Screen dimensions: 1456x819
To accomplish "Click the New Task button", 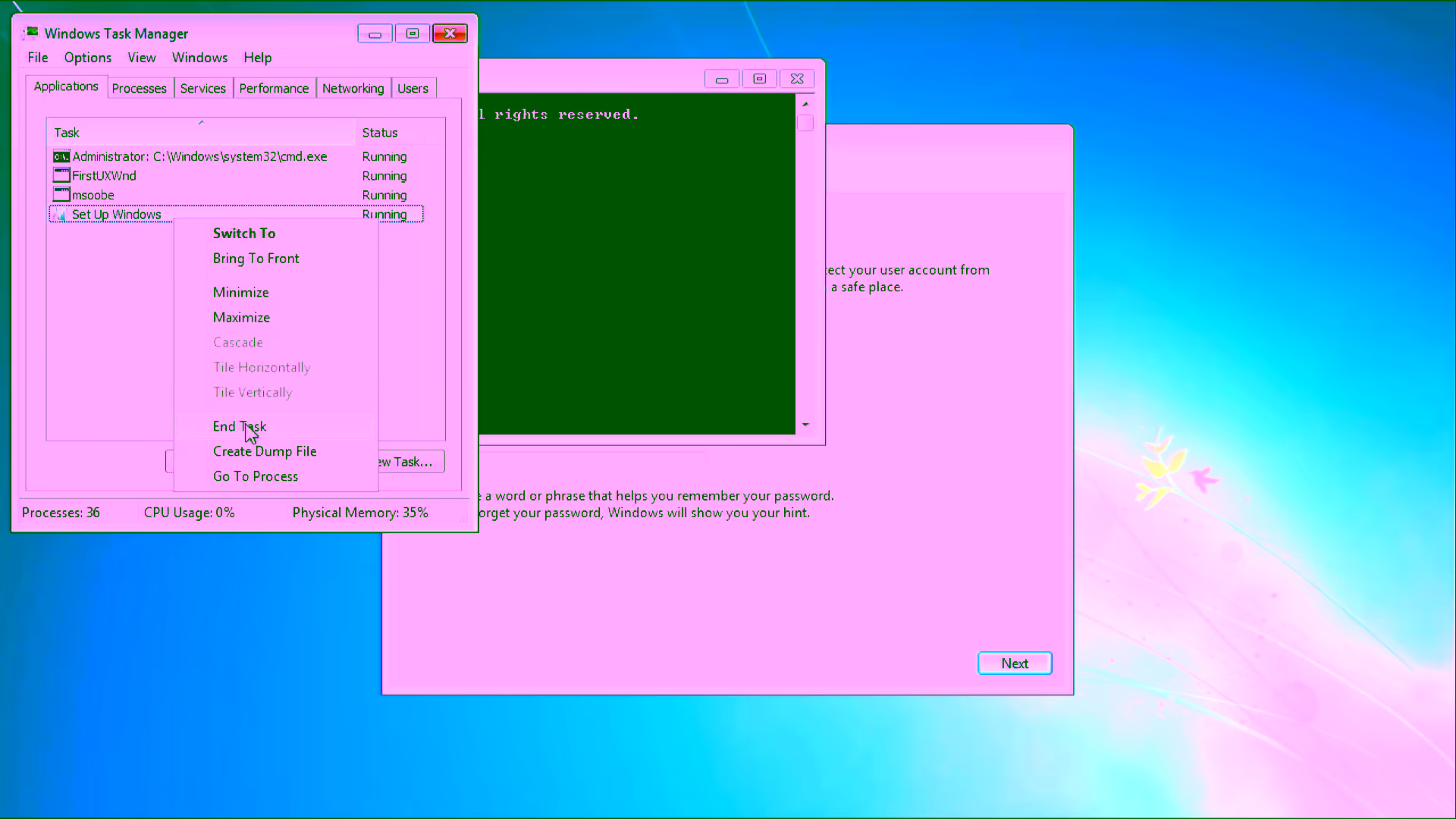I will tap(409, 461).
